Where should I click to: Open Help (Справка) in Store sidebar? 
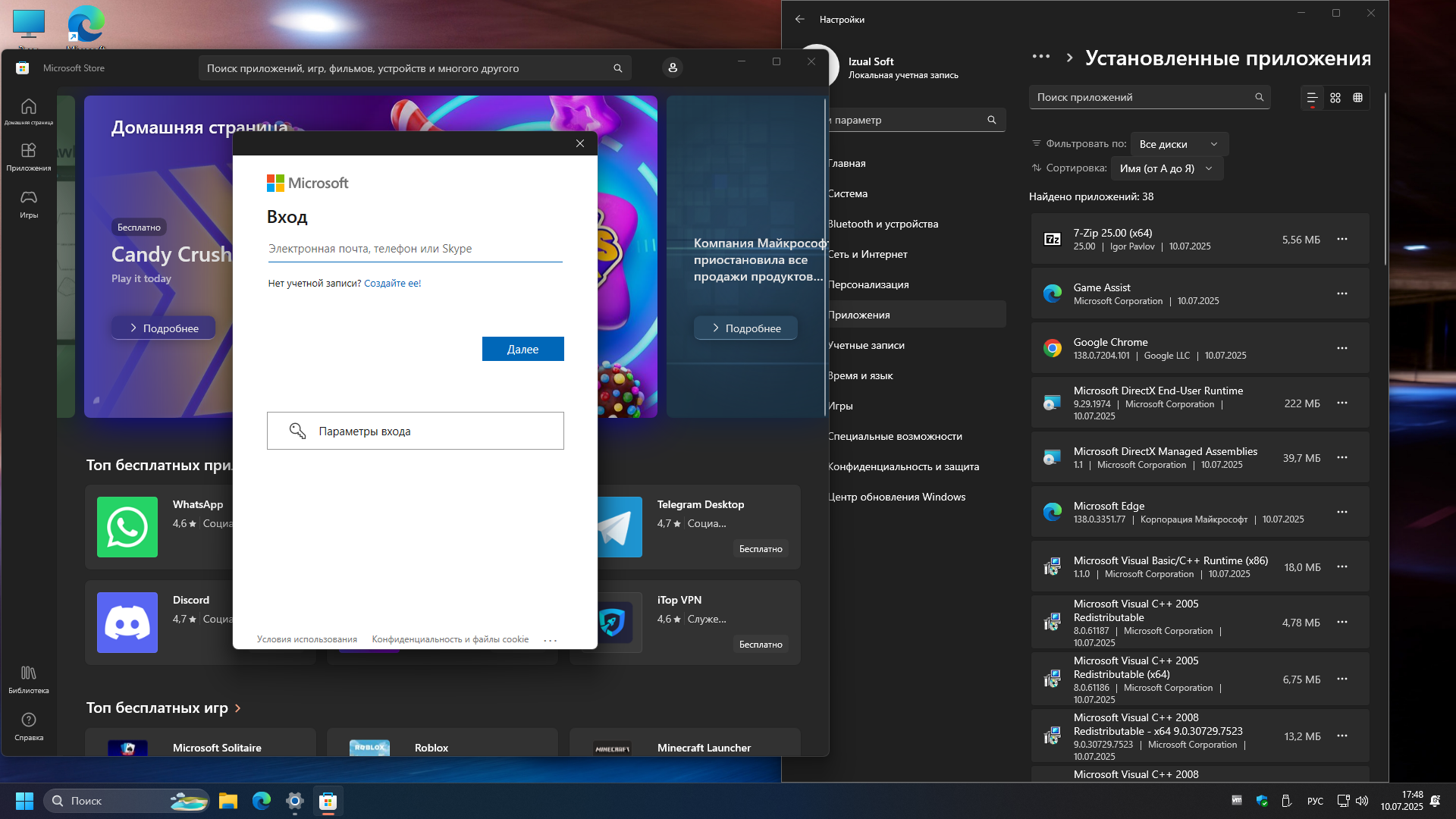(x=29, y=726)
